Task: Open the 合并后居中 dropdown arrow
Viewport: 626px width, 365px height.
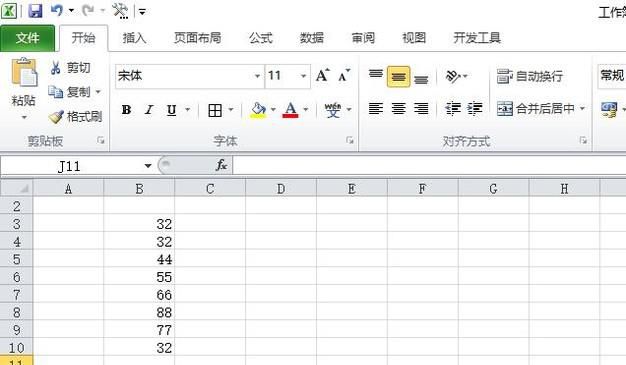Action: (582, 108)
